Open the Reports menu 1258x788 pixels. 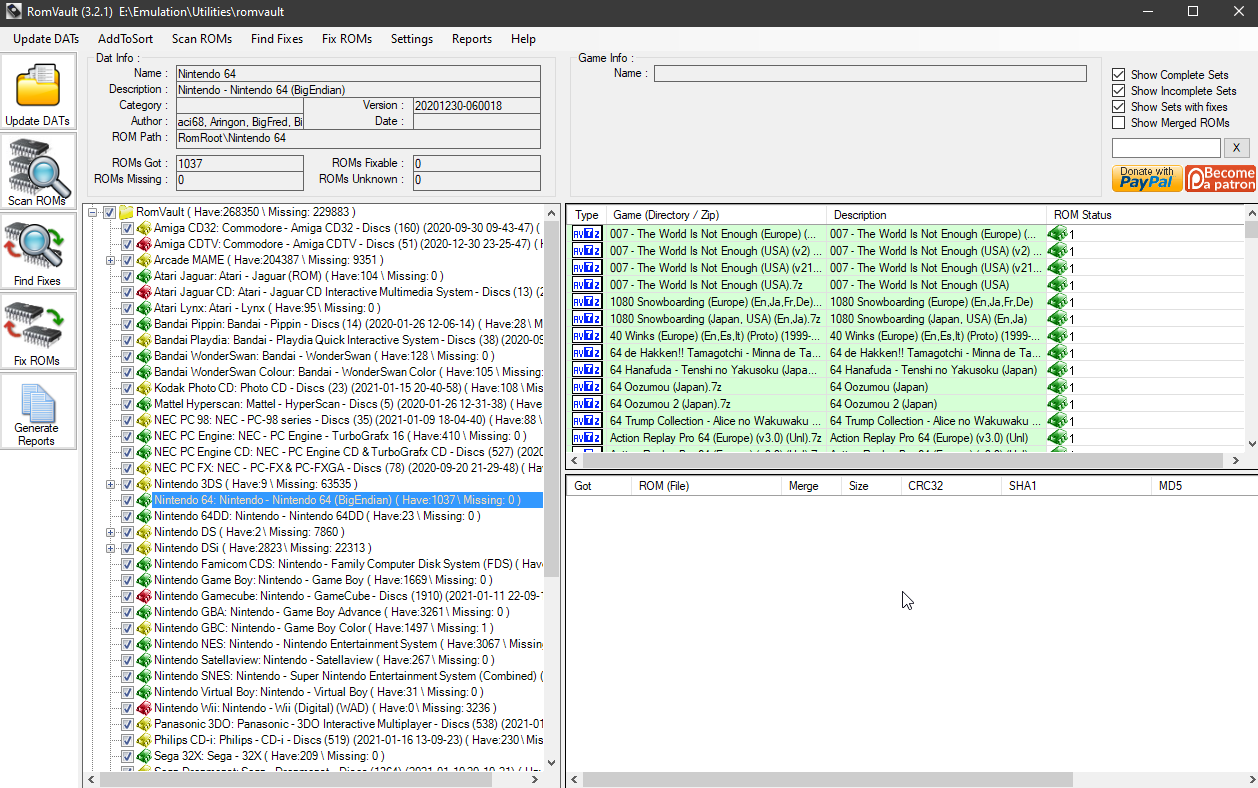(472, 39)
